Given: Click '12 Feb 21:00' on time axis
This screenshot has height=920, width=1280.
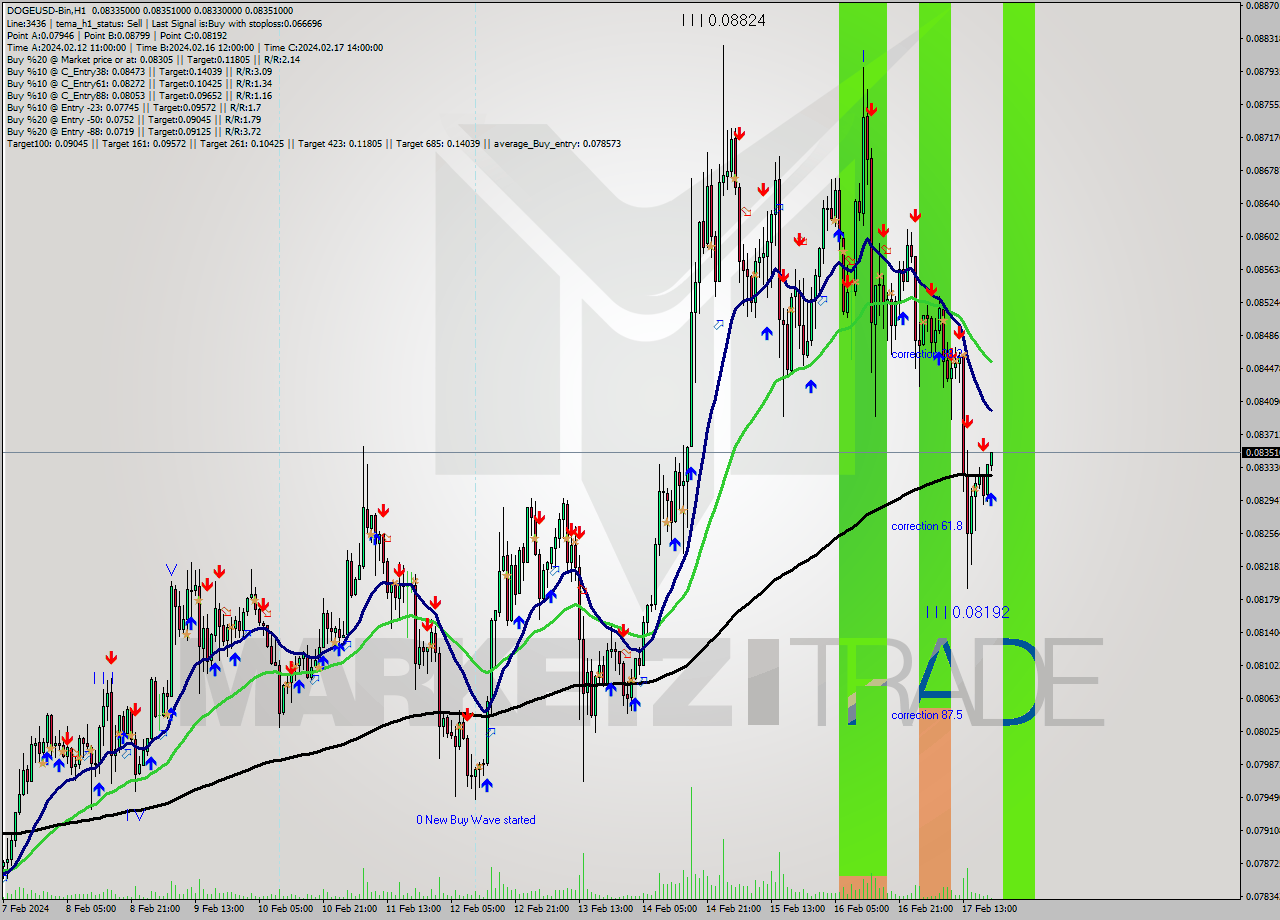Looking at the screenshot, I should (541, 909).
